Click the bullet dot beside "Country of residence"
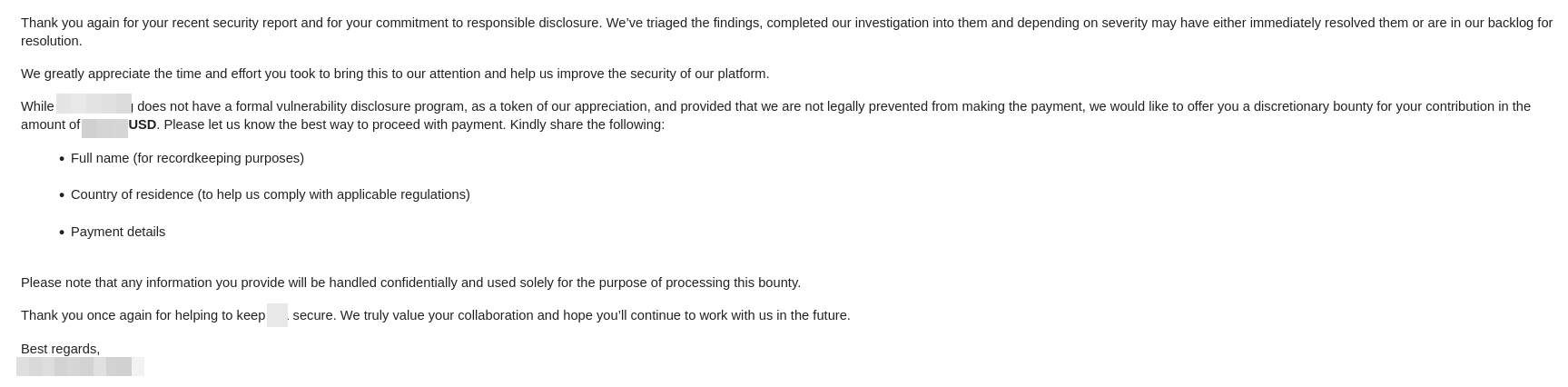 [x=62, y=195]
